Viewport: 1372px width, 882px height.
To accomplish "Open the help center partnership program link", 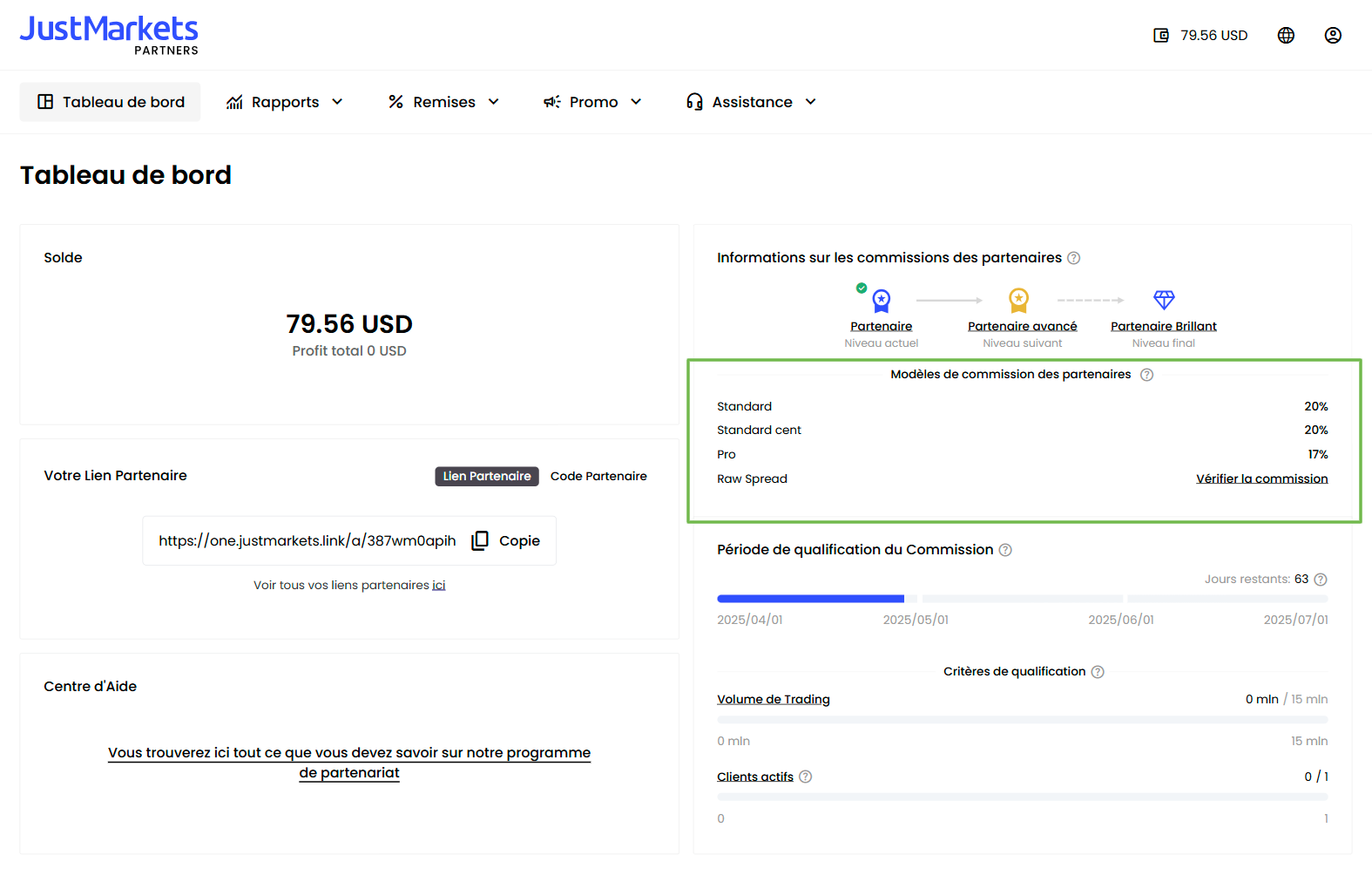I will pos(349,763).
